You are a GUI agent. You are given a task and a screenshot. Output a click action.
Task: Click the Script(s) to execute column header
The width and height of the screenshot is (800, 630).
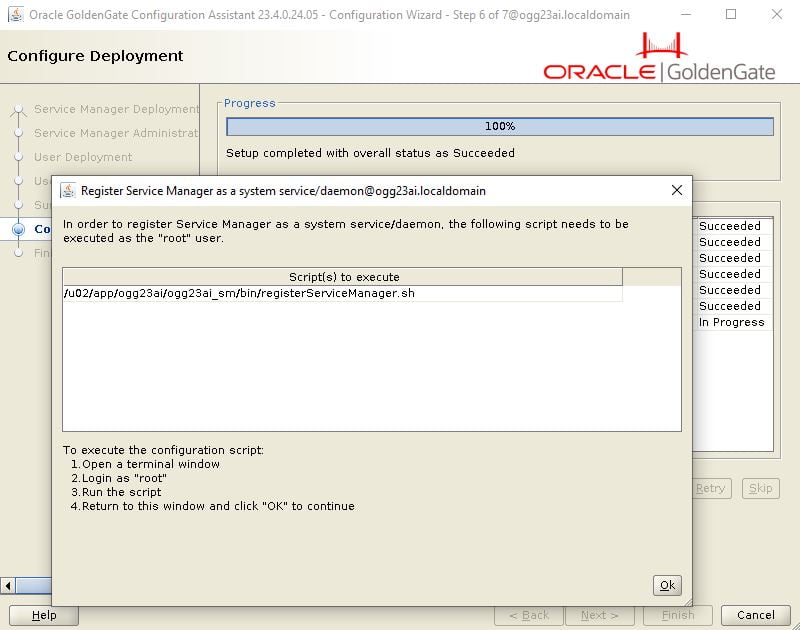tap(342, 277)
